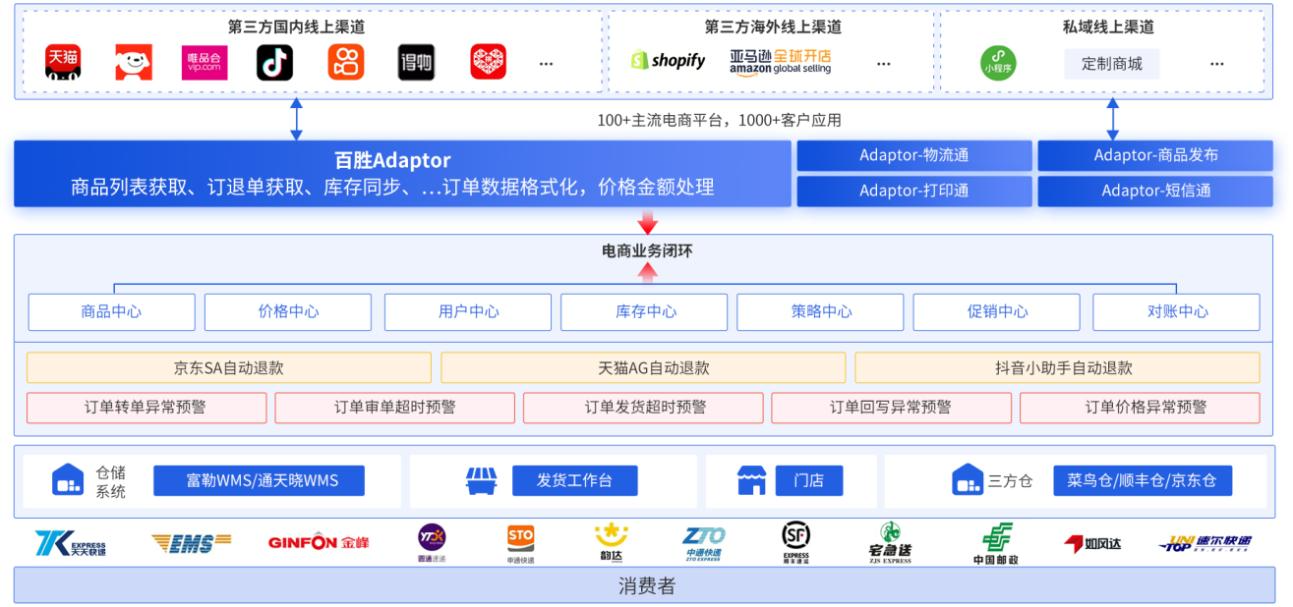Screen dimensions: 1293x607
Task: Click the 电商业务闭环 heading
Action: pyautogui.click(x=646, y=251)
